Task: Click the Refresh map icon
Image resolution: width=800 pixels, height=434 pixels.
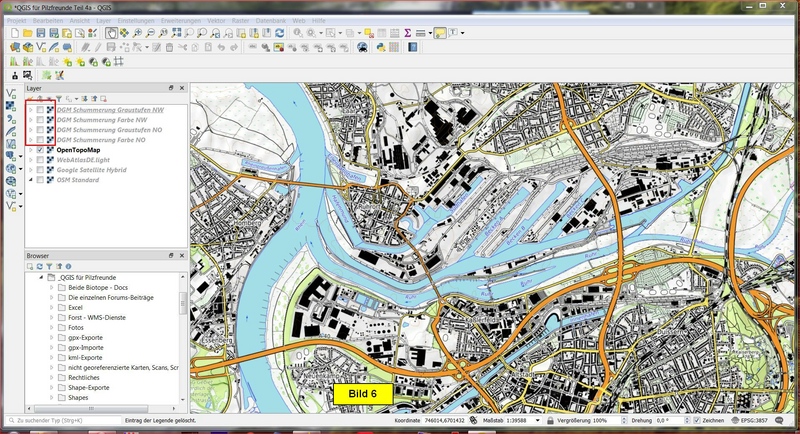Action: (280, 33)
